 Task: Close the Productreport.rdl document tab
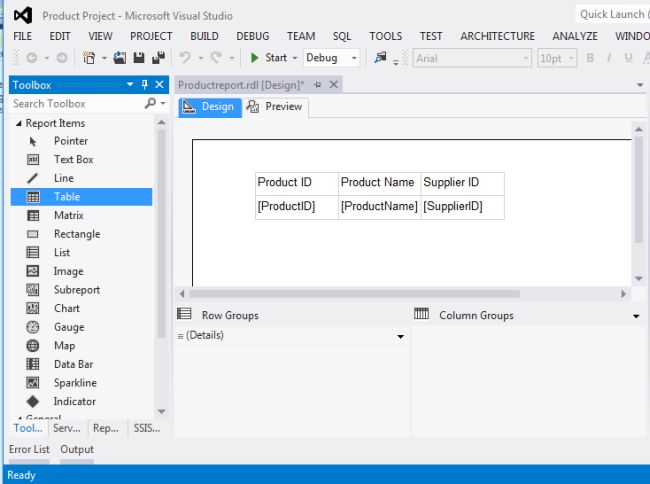[x=334, y=85]
